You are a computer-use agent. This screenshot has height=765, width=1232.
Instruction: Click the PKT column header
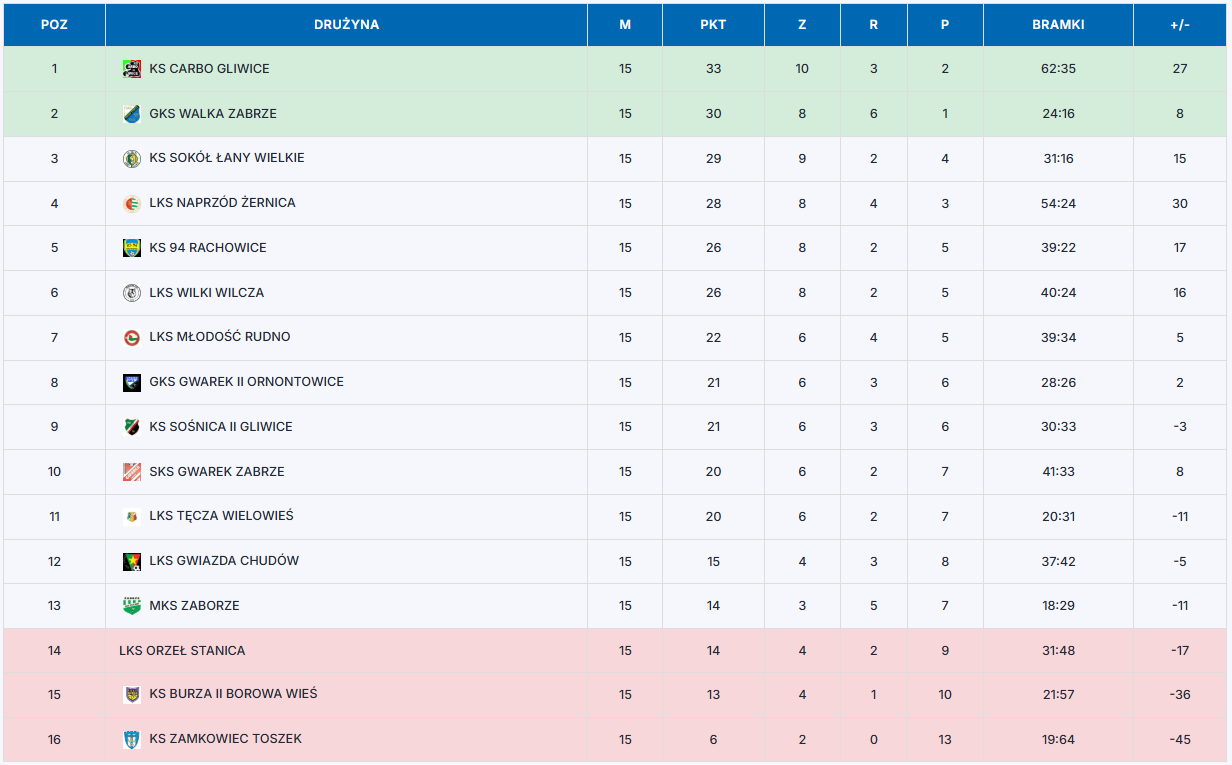tap(713, 25)
